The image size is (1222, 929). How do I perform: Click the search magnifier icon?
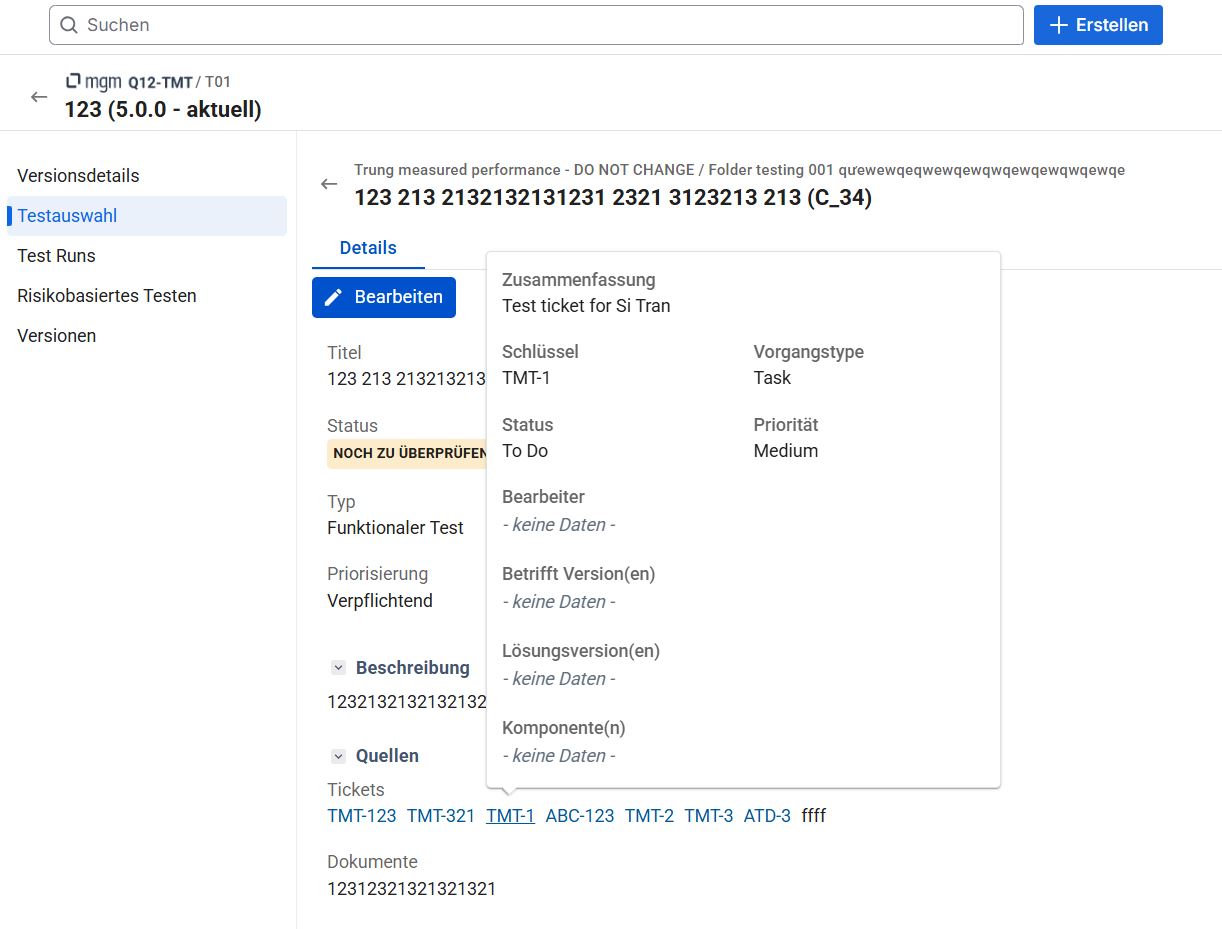pyautogui.click(x=69, y=25)
